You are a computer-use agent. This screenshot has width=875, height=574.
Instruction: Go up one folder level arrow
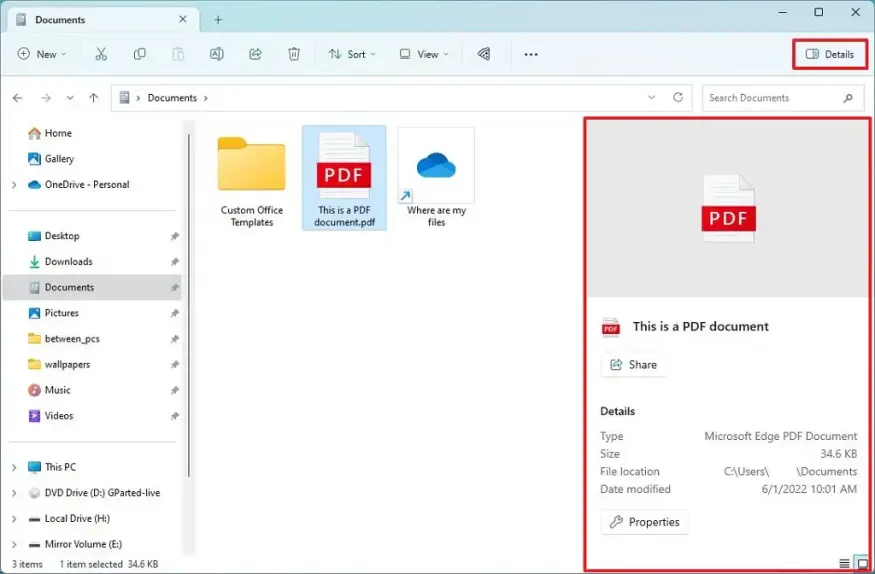[93, 98]
